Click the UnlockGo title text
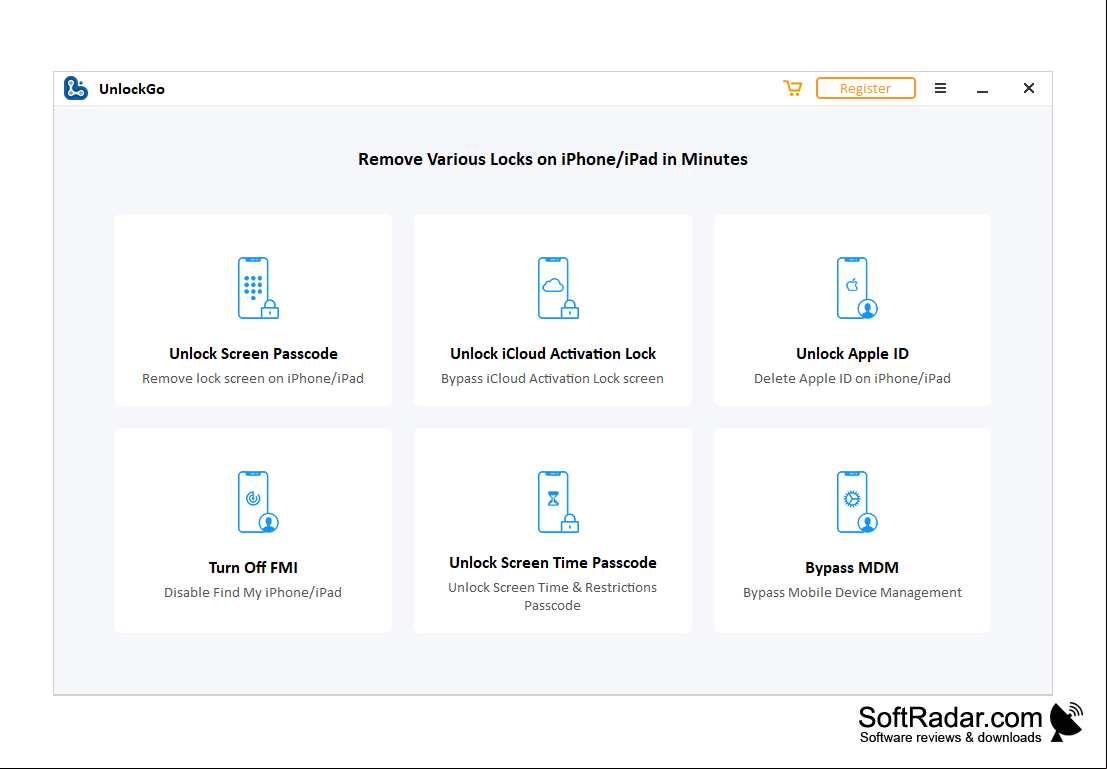This screenshot has height=769, width=1107. coord(131,89)
